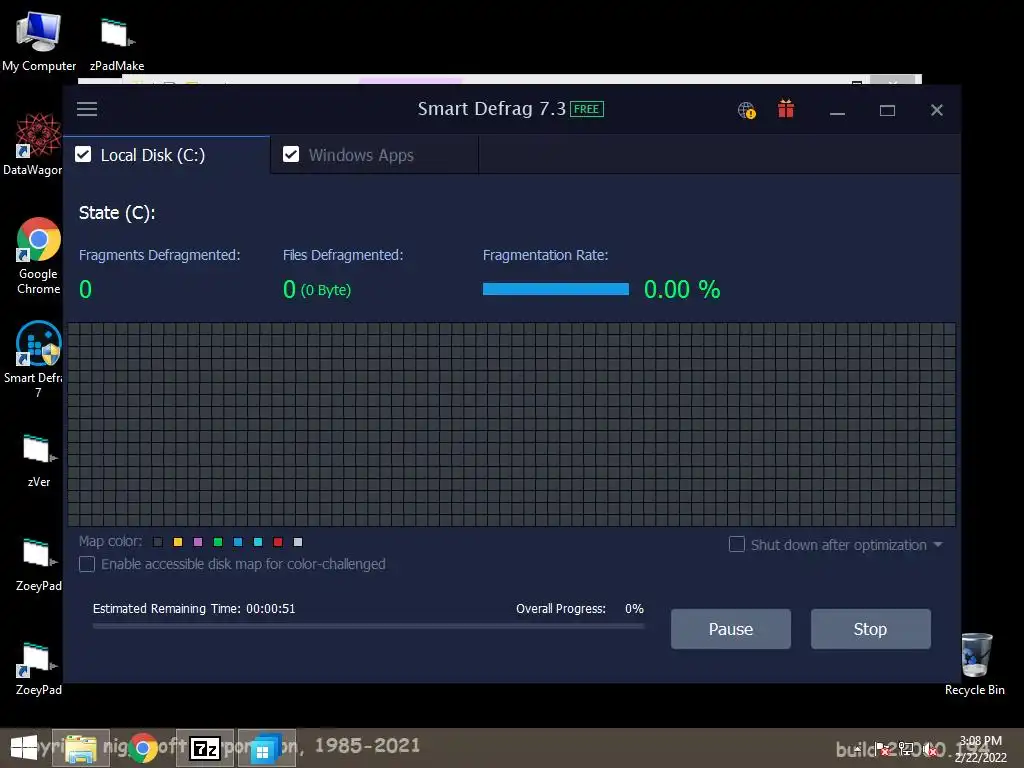Click the green FREE badge
Screen dimensions: 1024x768
[x=586, y=109]
